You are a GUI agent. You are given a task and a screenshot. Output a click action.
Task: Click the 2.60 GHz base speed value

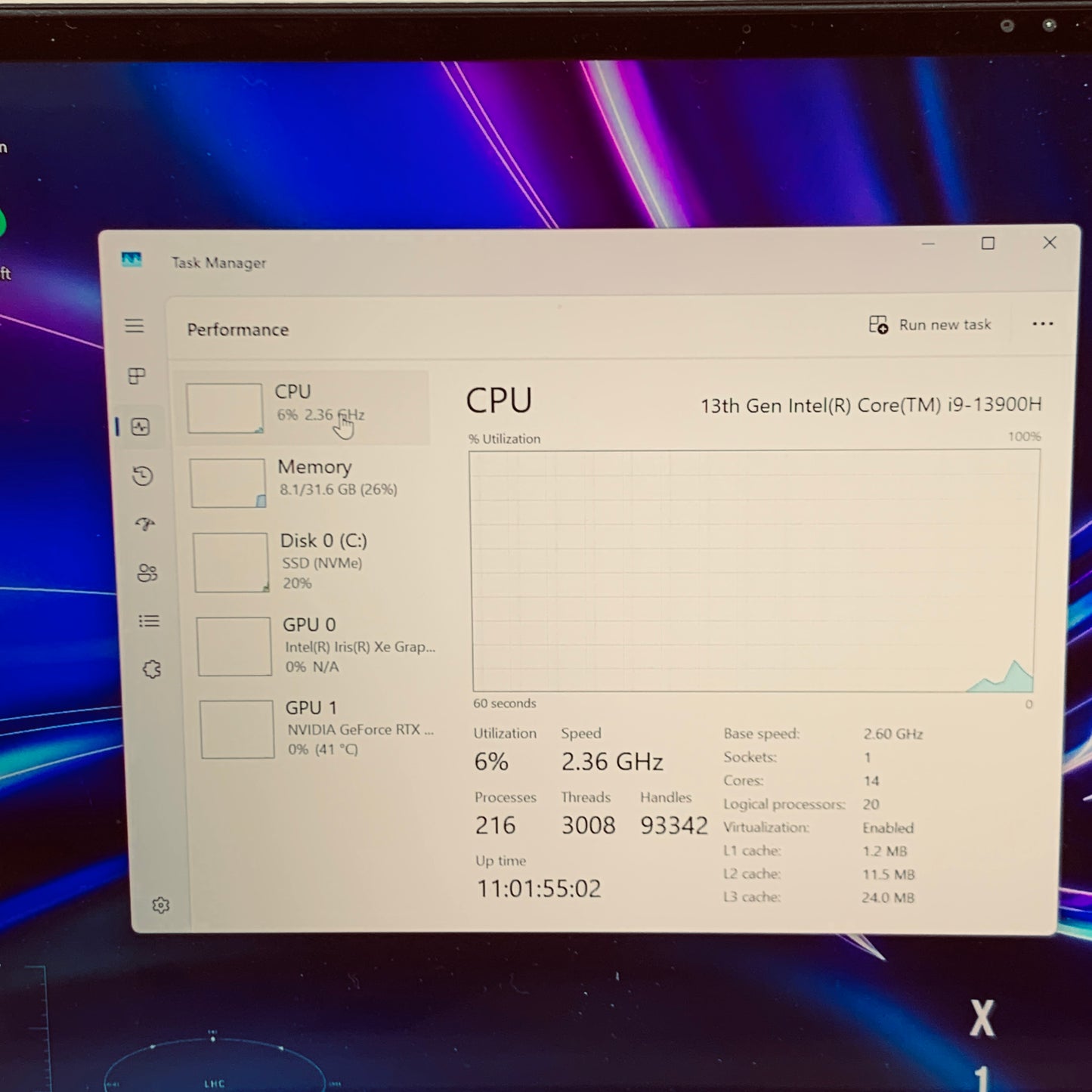coord(893,734)
